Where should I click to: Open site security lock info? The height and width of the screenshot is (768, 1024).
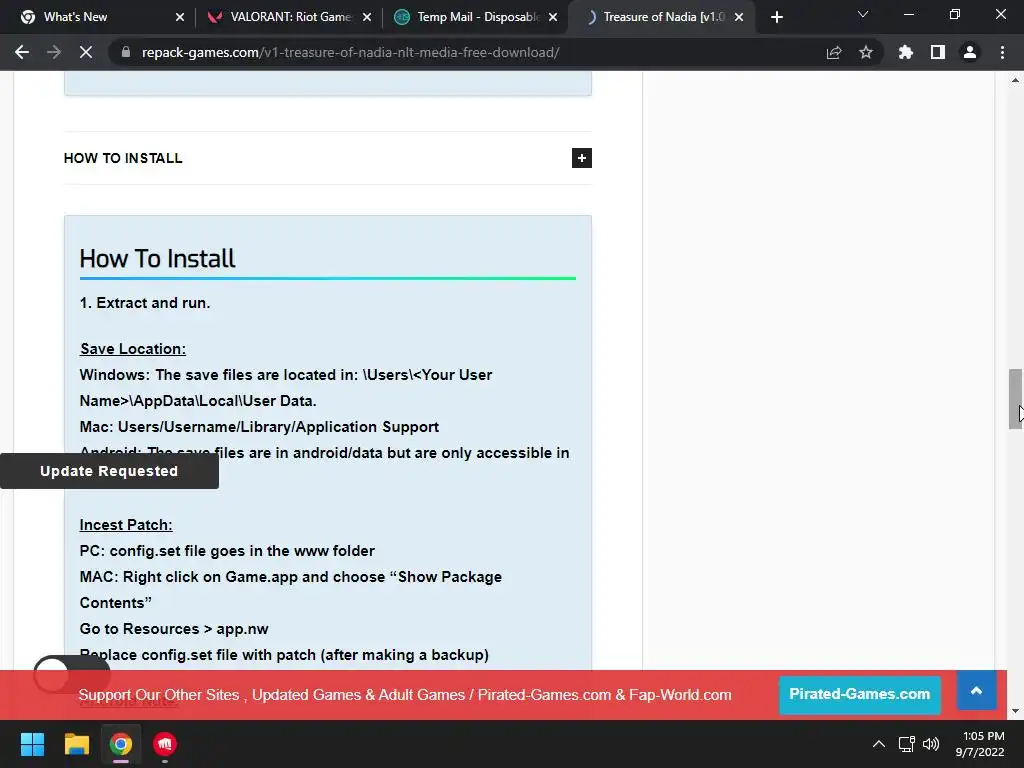click(x=126, y=52)
